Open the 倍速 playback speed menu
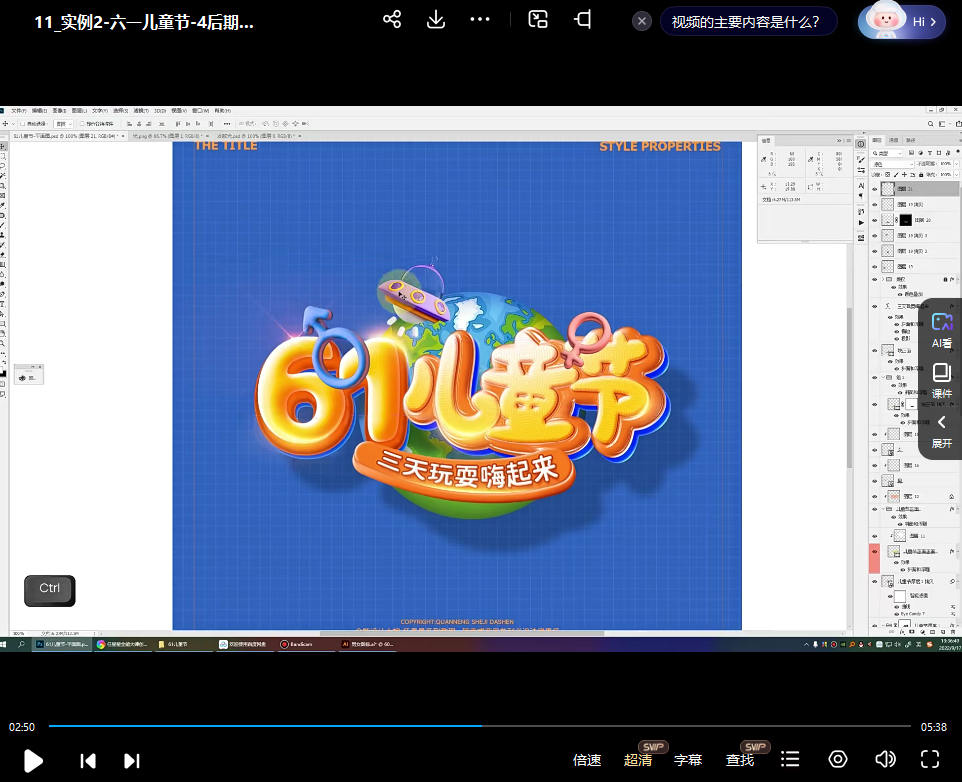The image size is (962, 782). click(x=587, y=760)
